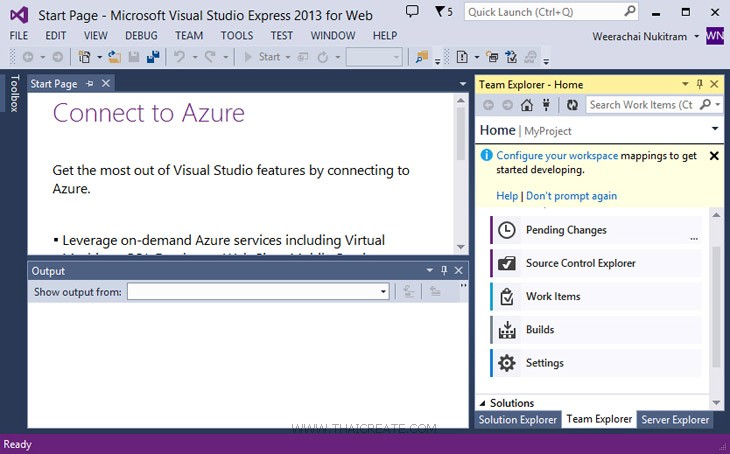Toggle the pin on the Start Page tab
This screenshot has width=730, height=454.
[90, 84]
